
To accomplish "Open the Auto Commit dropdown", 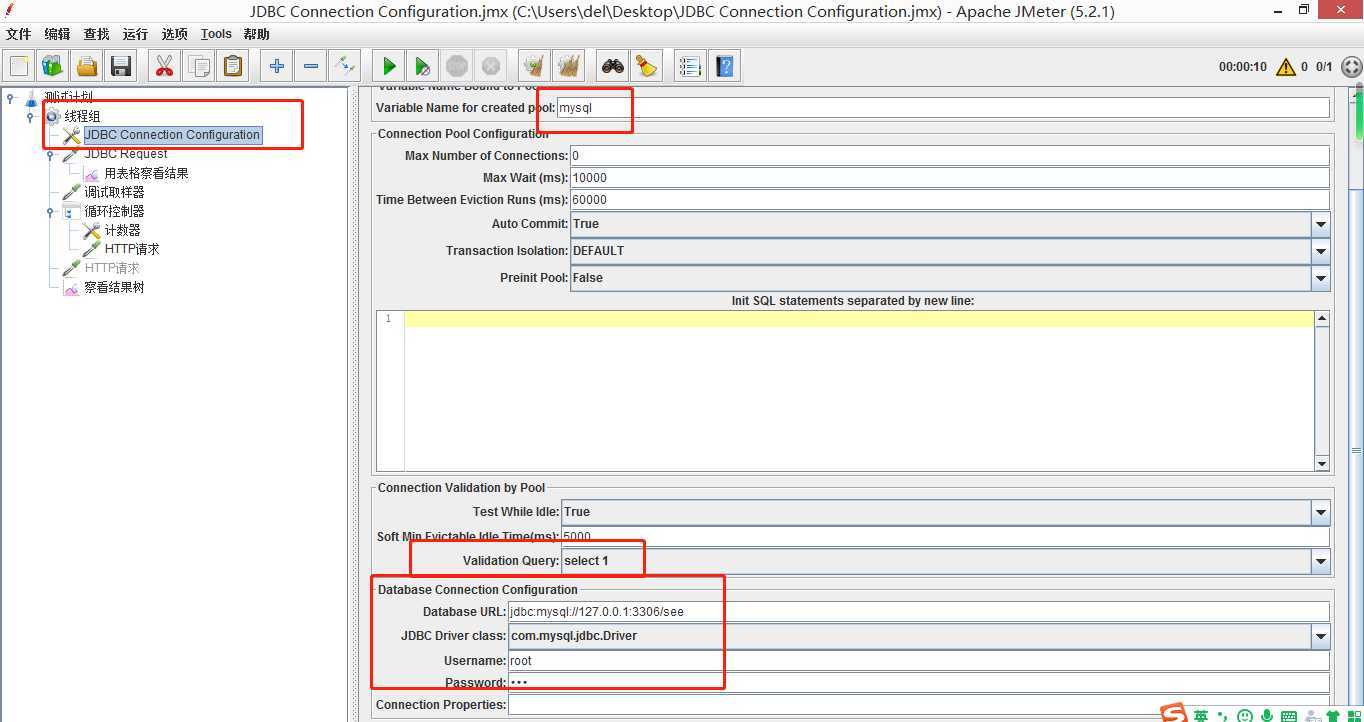I will tap(1321, 224).
